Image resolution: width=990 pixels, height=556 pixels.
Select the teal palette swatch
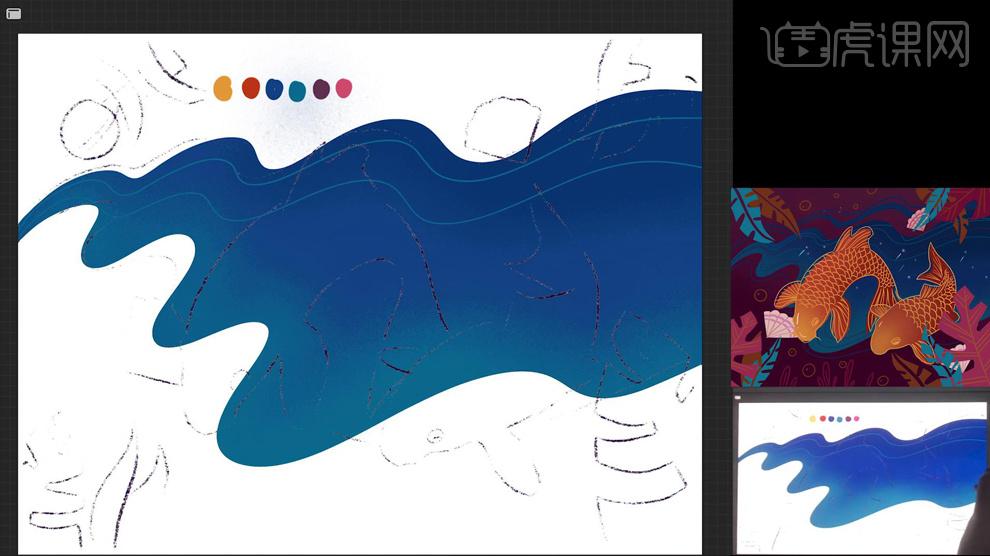[297, 91]
